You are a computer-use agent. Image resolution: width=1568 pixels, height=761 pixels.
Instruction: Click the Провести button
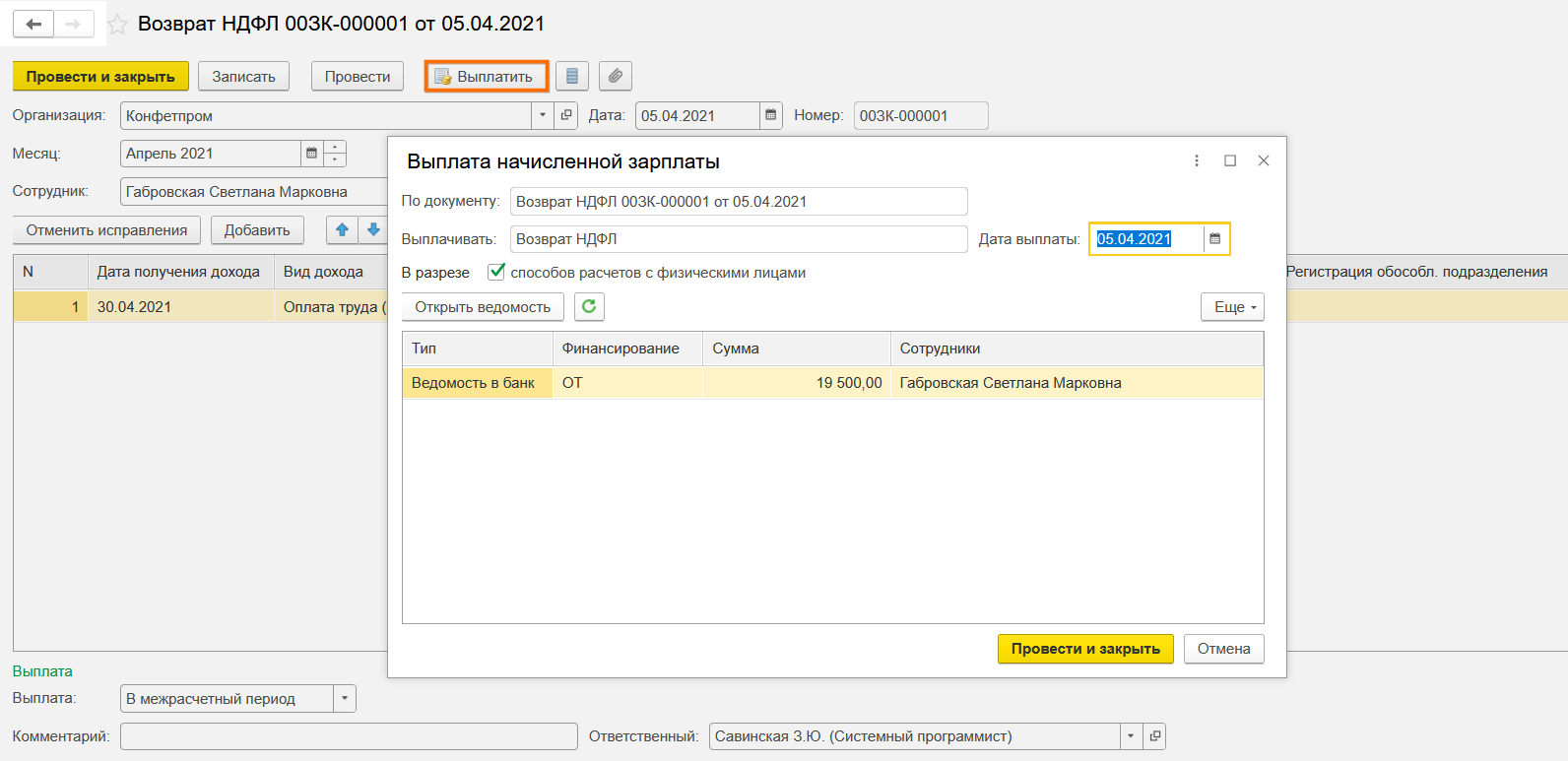pos(358,76)
